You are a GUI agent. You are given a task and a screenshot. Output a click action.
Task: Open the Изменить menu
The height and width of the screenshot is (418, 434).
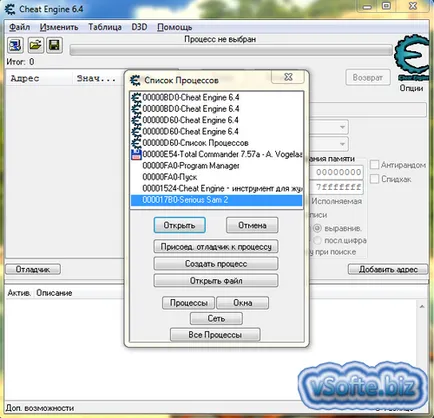pyautogui.click(x=59, y=27)
